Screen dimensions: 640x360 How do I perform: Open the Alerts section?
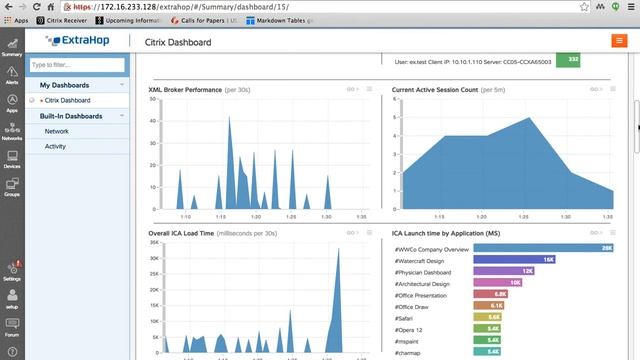12,76
